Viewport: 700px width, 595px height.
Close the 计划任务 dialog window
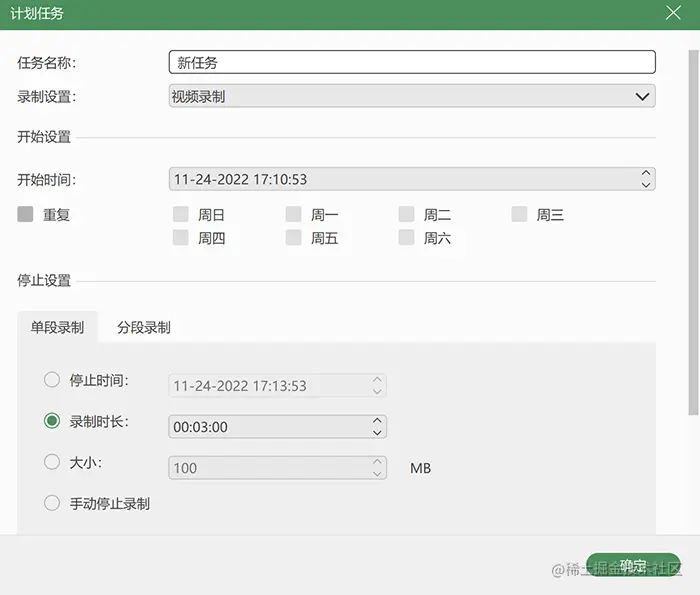click(673, 12)
